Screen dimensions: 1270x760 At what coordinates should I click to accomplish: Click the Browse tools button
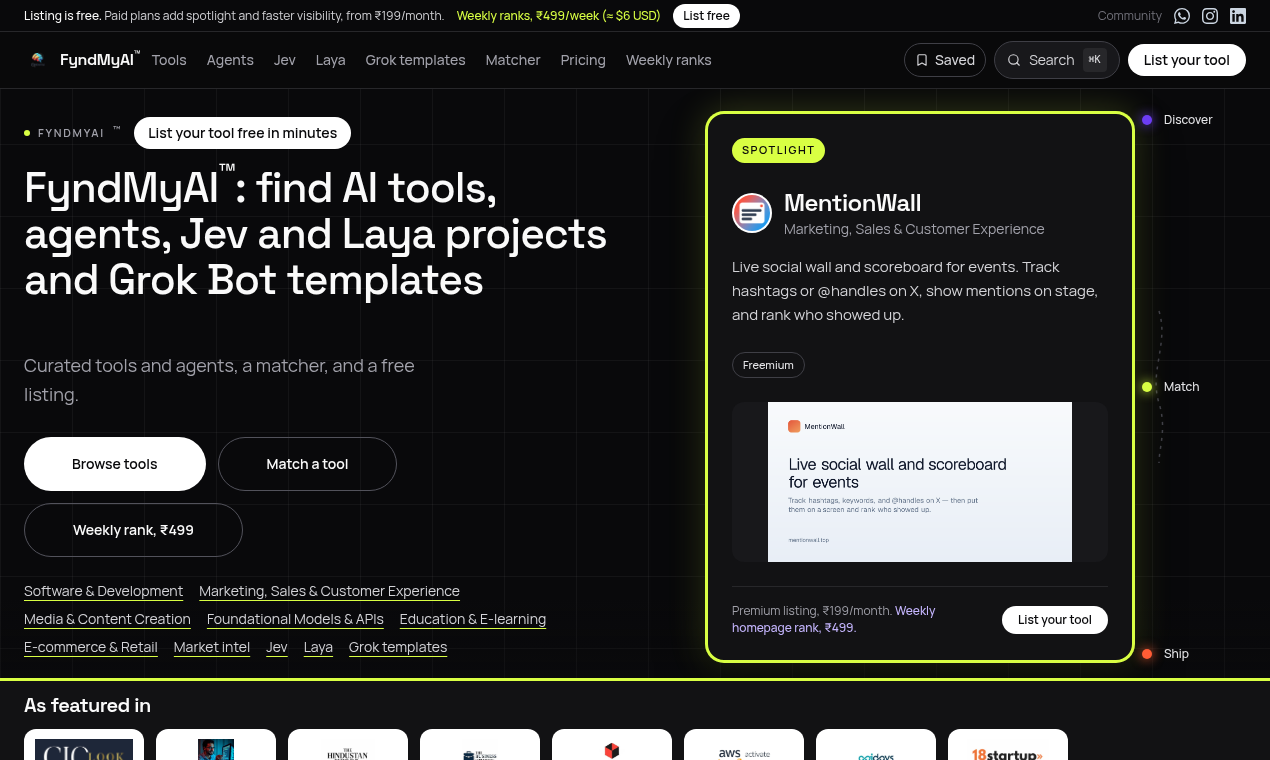click(115, 464)
